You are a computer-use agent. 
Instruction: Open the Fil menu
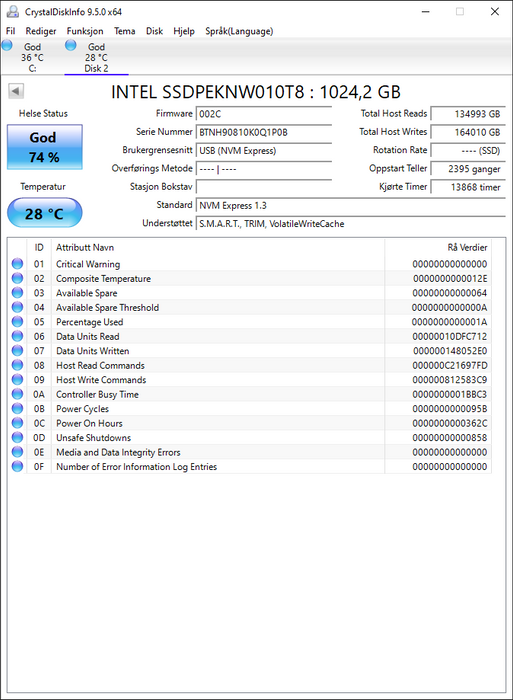(x=10, y=31)
